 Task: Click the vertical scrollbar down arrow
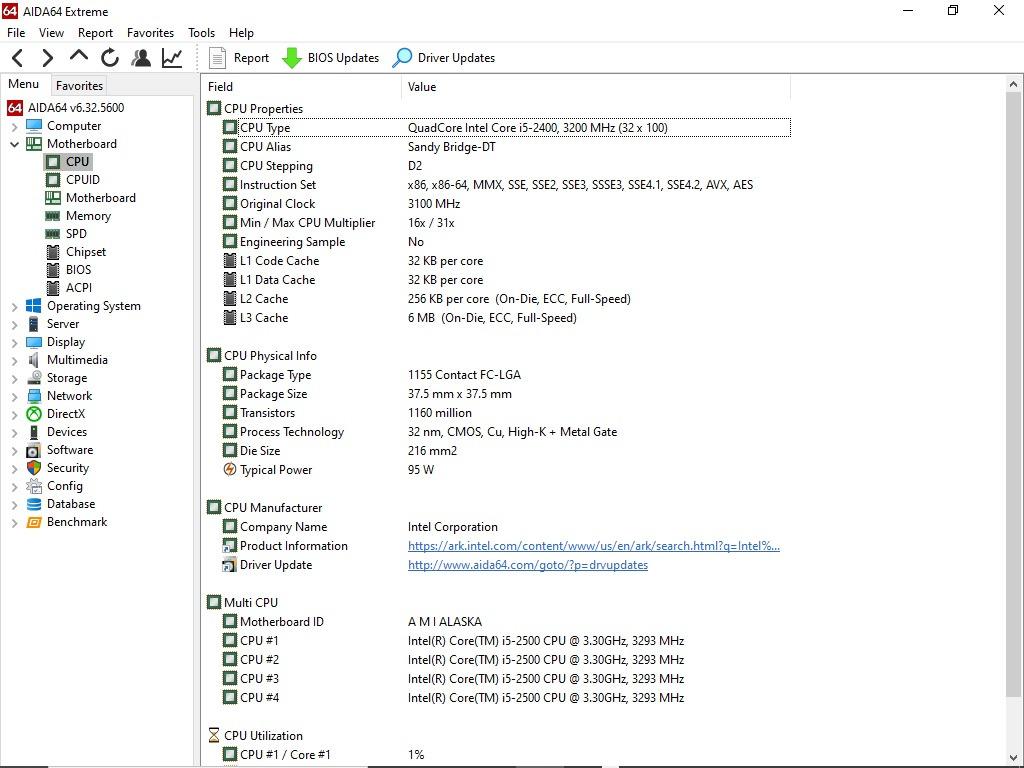coord(1014,757)
